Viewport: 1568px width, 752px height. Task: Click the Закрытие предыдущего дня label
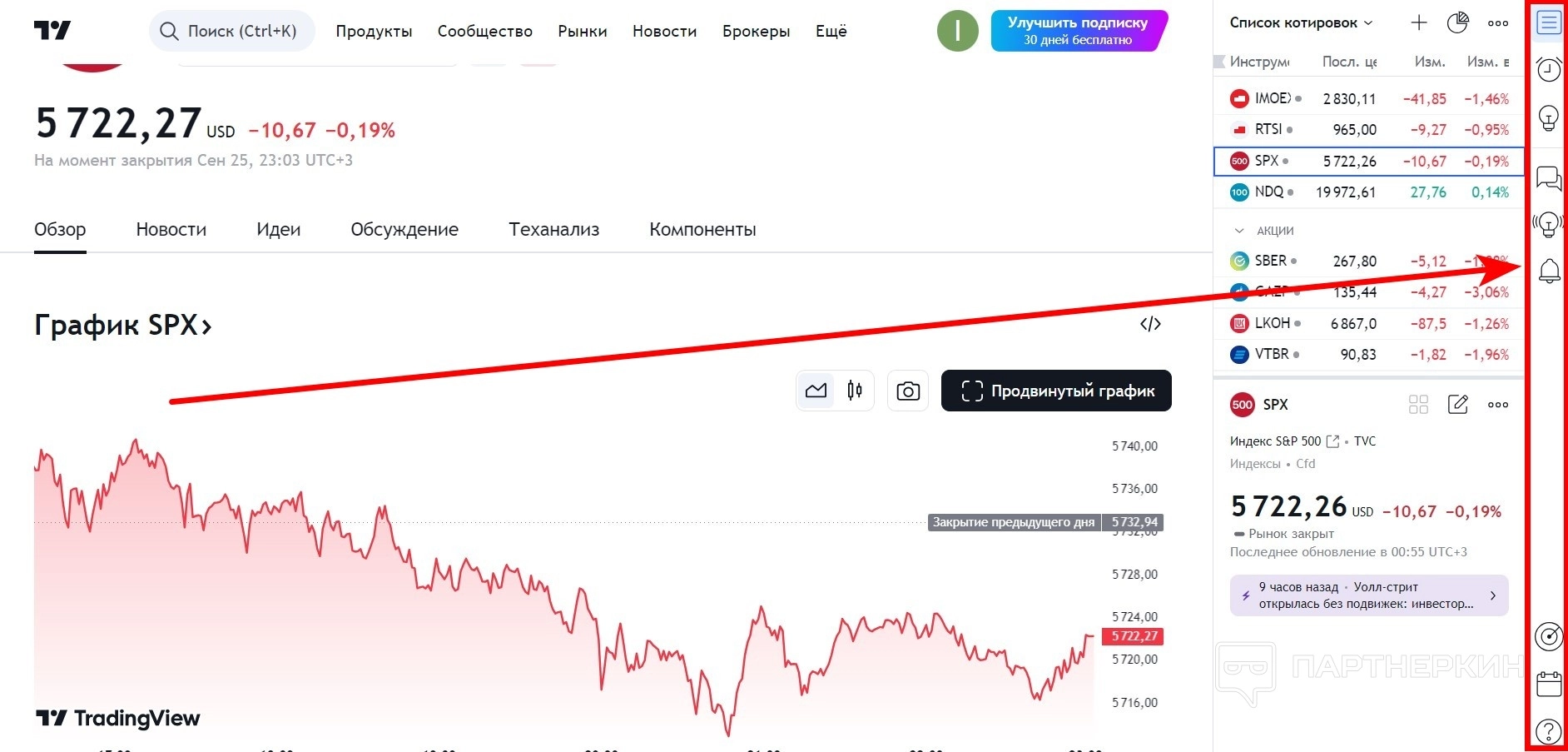tap(1014, 523)
